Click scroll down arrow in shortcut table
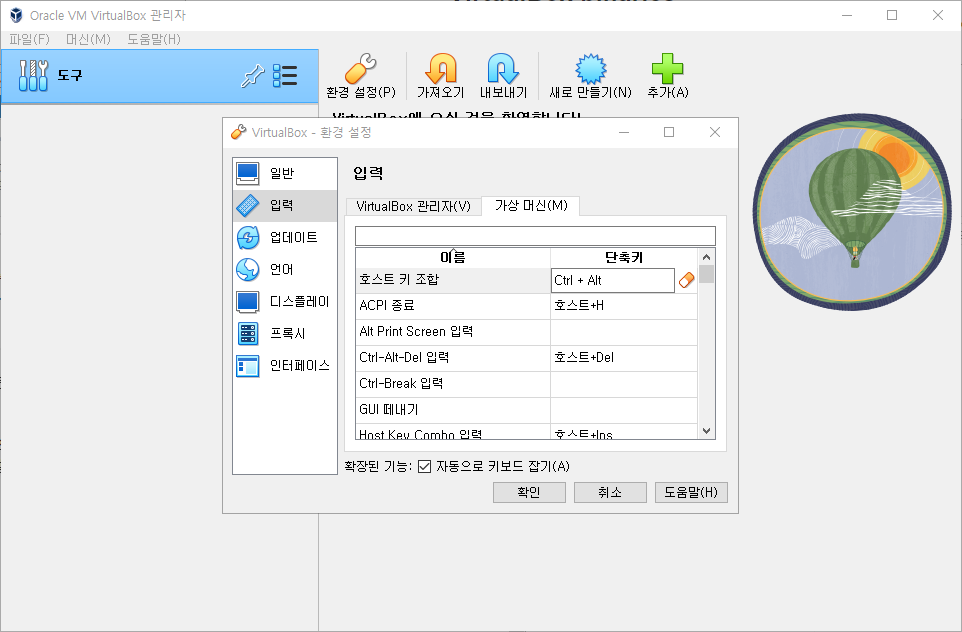 706,431
